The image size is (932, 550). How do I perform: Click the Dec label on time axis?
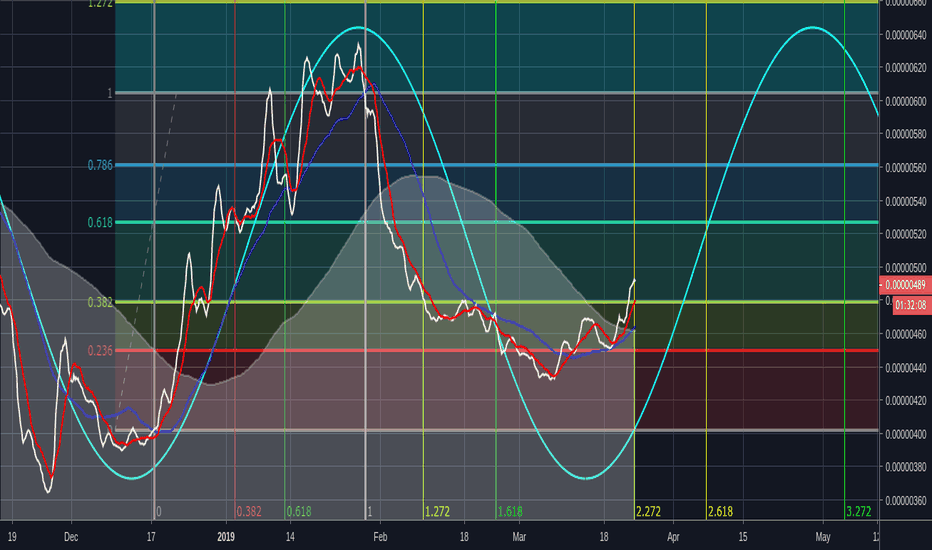pos(71,537)
